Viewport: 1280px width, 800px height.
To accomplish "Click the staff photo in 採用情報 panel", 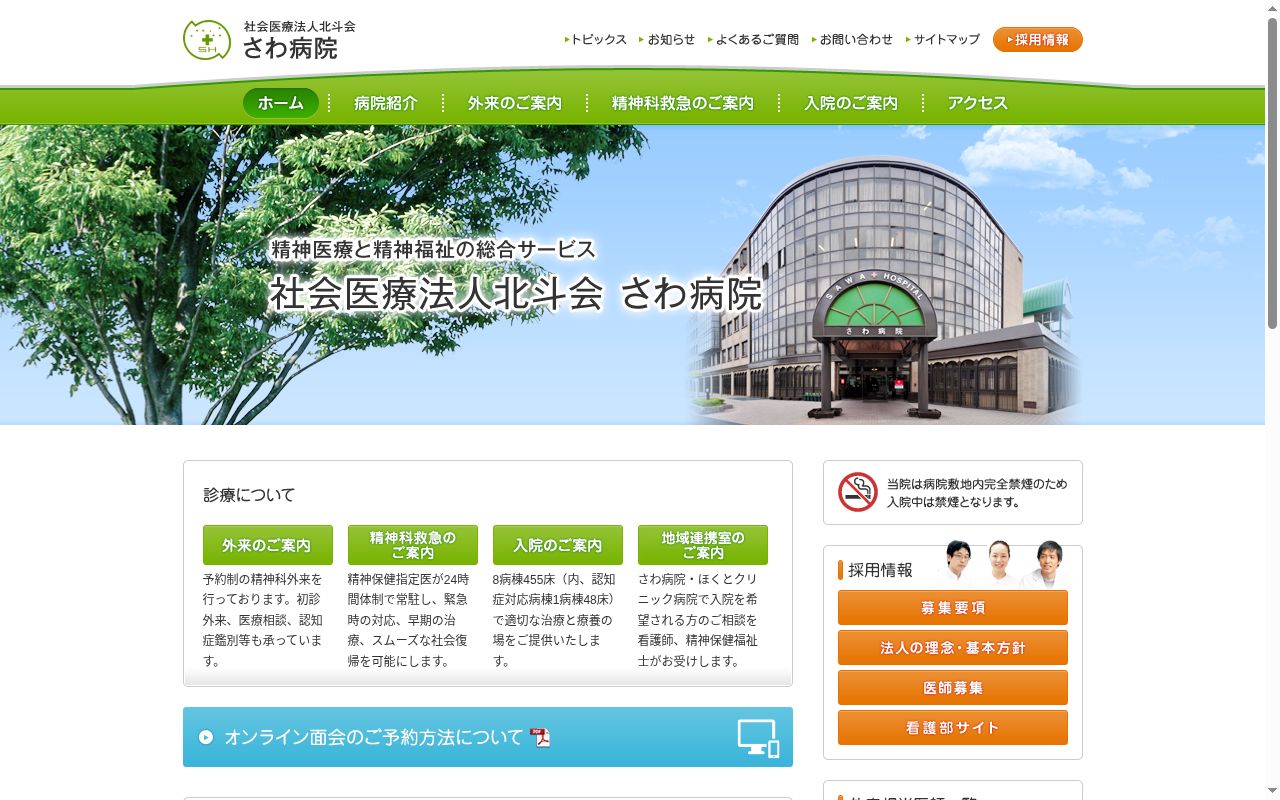I will 1003,563.
